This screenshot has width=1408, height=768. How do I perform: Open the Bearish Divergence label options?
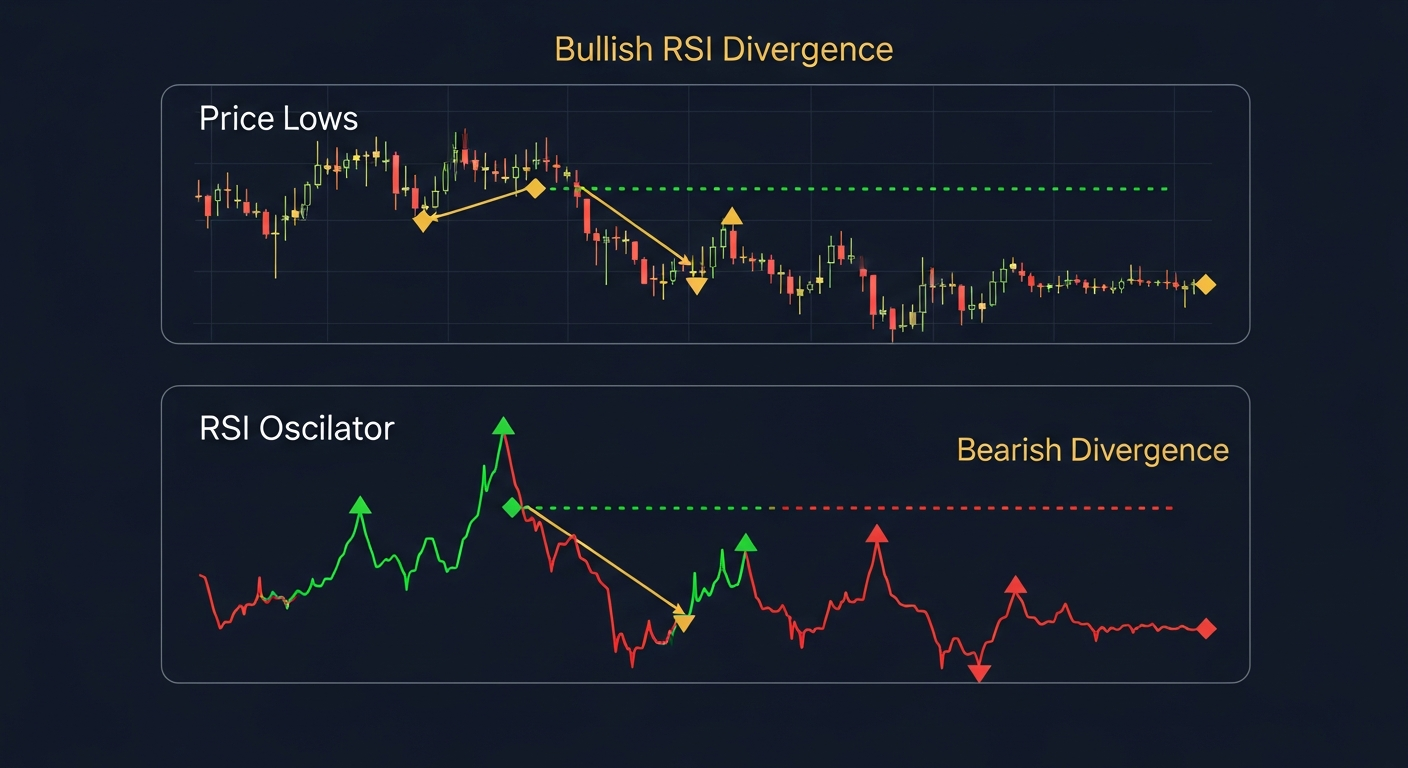(x=1090, y=450)
